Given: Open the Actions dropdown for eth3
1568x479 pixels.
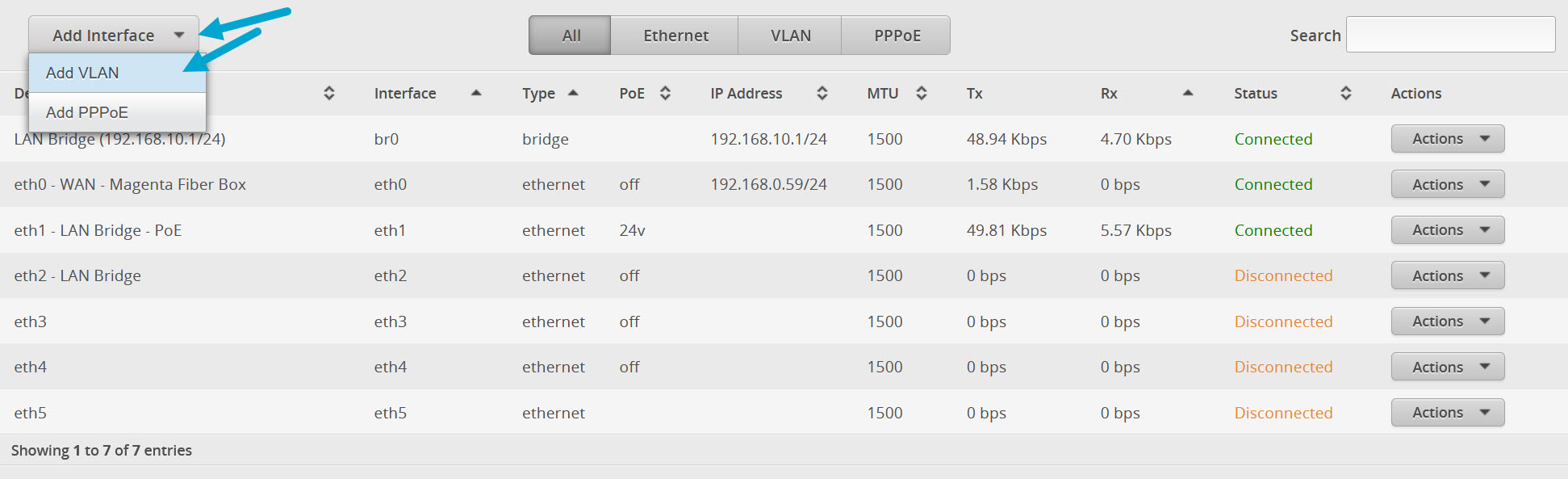Looking at the screenshot, I should tap(1447, 321).
